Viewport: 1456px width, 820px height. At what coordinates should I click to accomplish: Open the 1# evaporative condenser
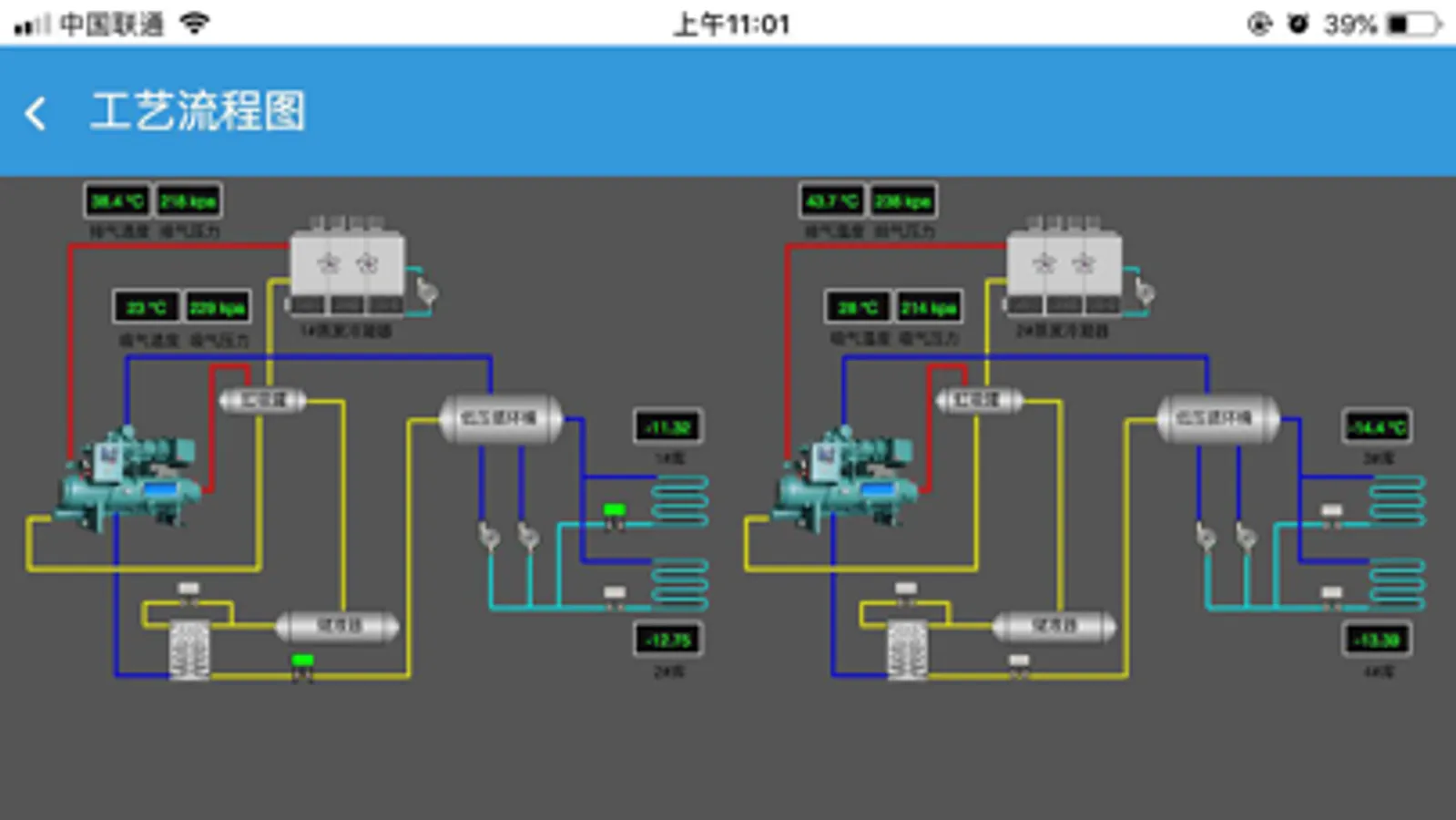347,266
